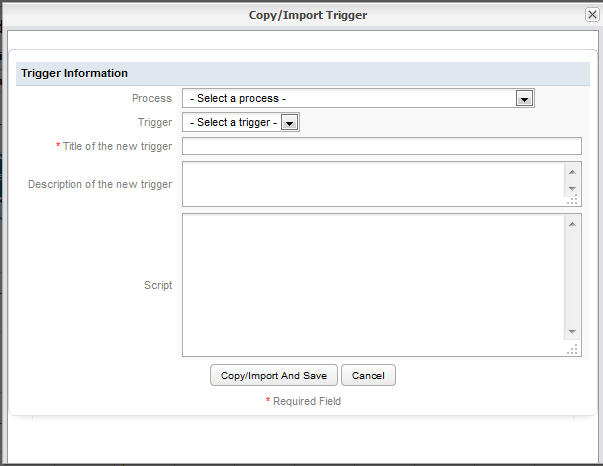603x466 pixels.
Task: Click the Script field label
Action: (x=157, y=285)
